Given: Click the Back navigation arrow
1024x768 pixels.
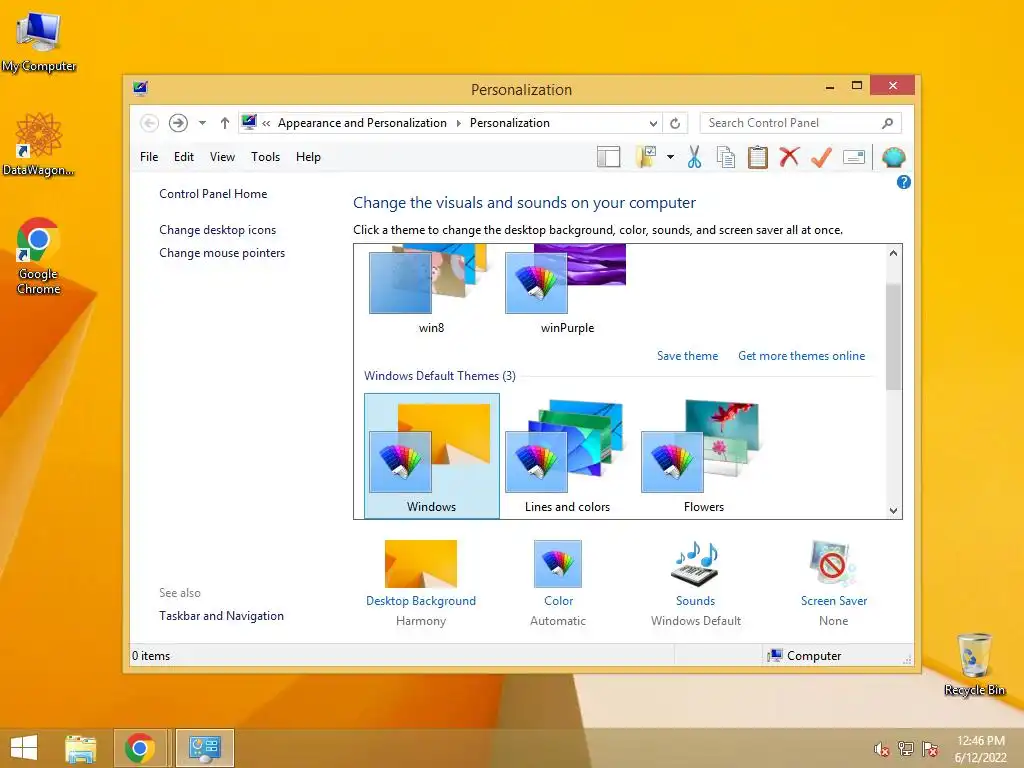Looking at the screenshot, I should [x=150, y=123].
